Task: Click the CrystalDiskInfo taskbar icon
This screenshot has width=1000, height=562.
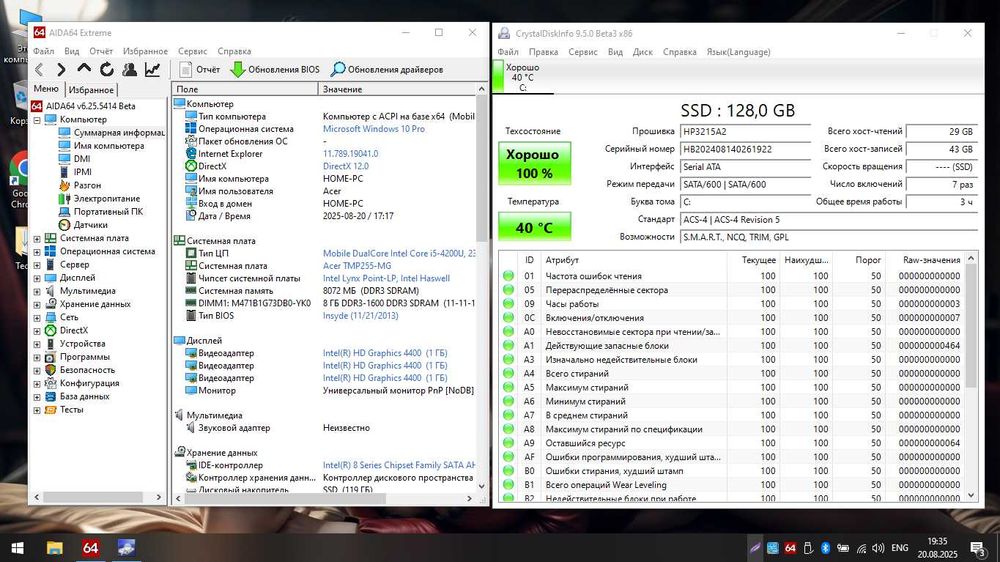Action: pyautogui.click(x=126, y=548)
